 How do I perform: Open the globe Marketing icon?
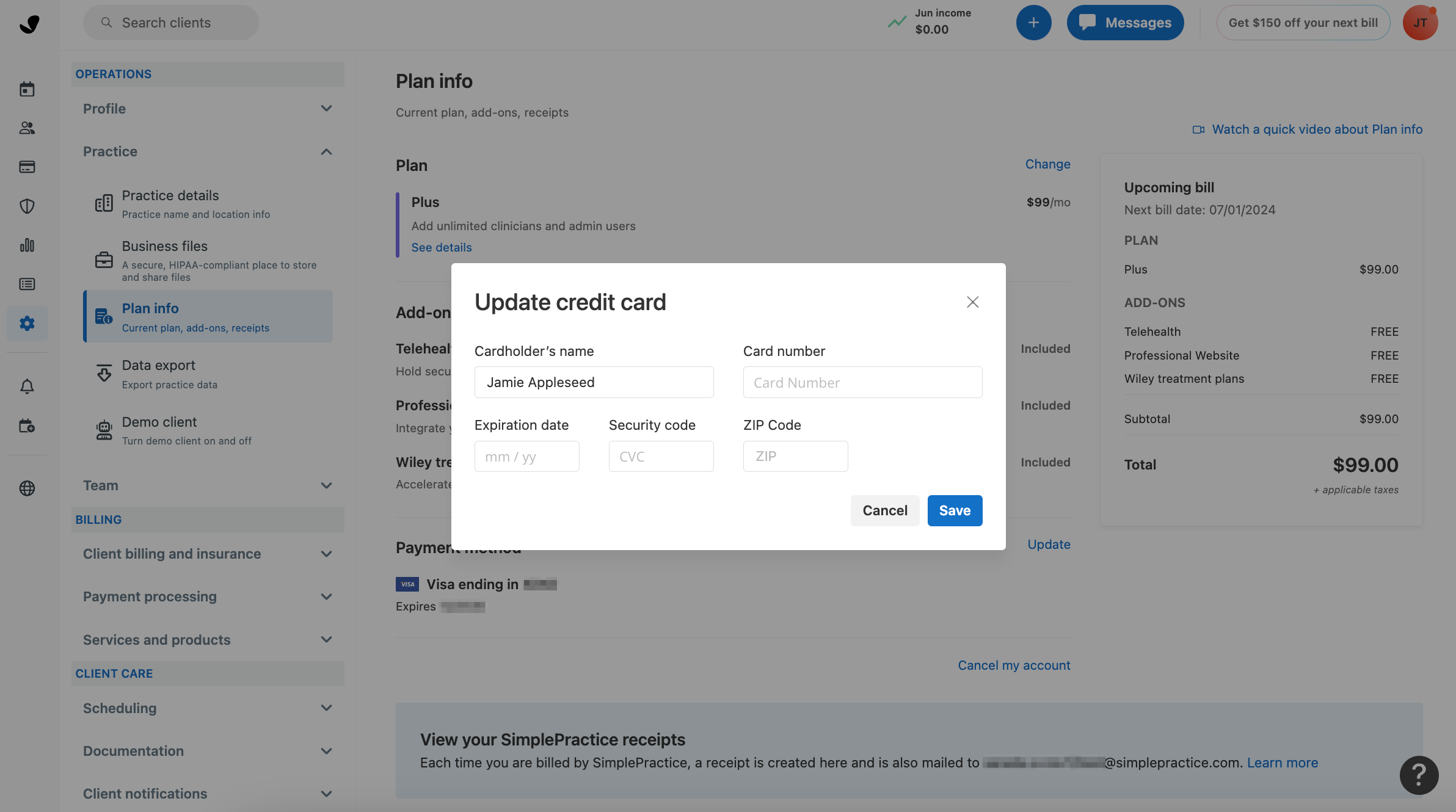click(x=27, y=488)
